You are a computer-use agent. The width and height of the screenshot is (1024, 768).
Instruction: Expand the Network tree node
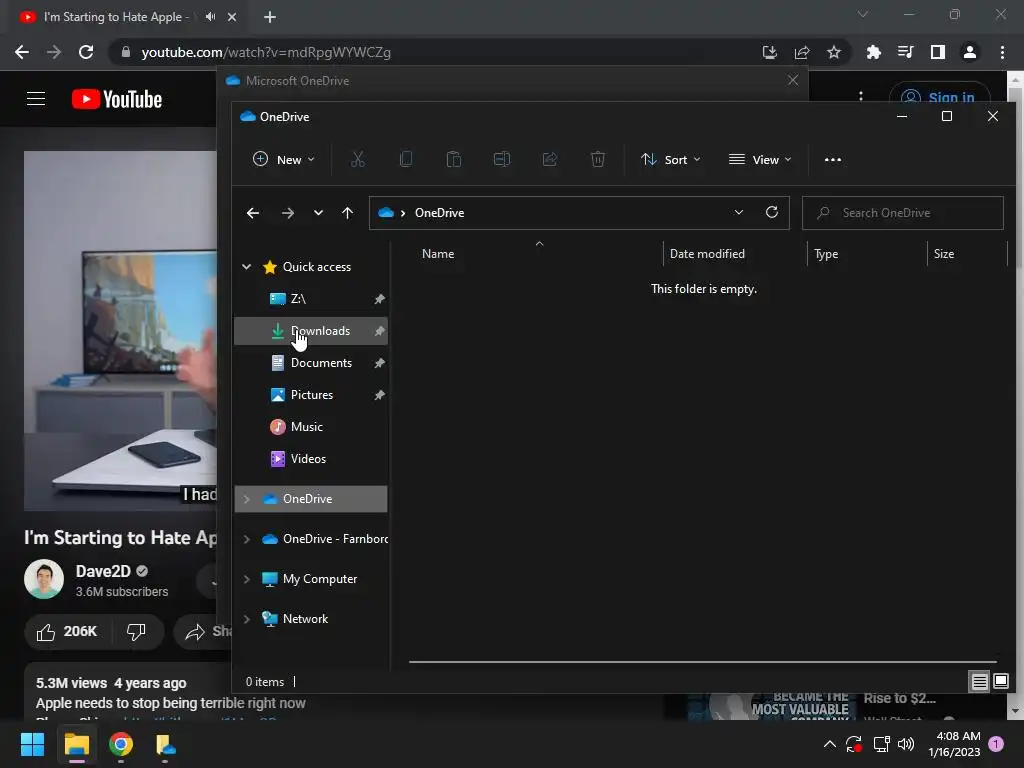(x=247, y=618)
